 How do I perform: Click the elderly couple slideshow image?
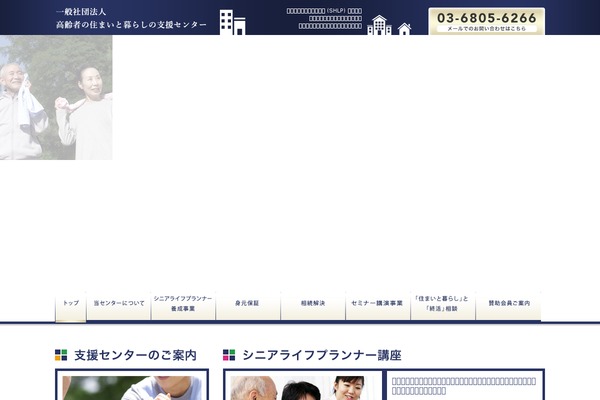tap(56, 98)
